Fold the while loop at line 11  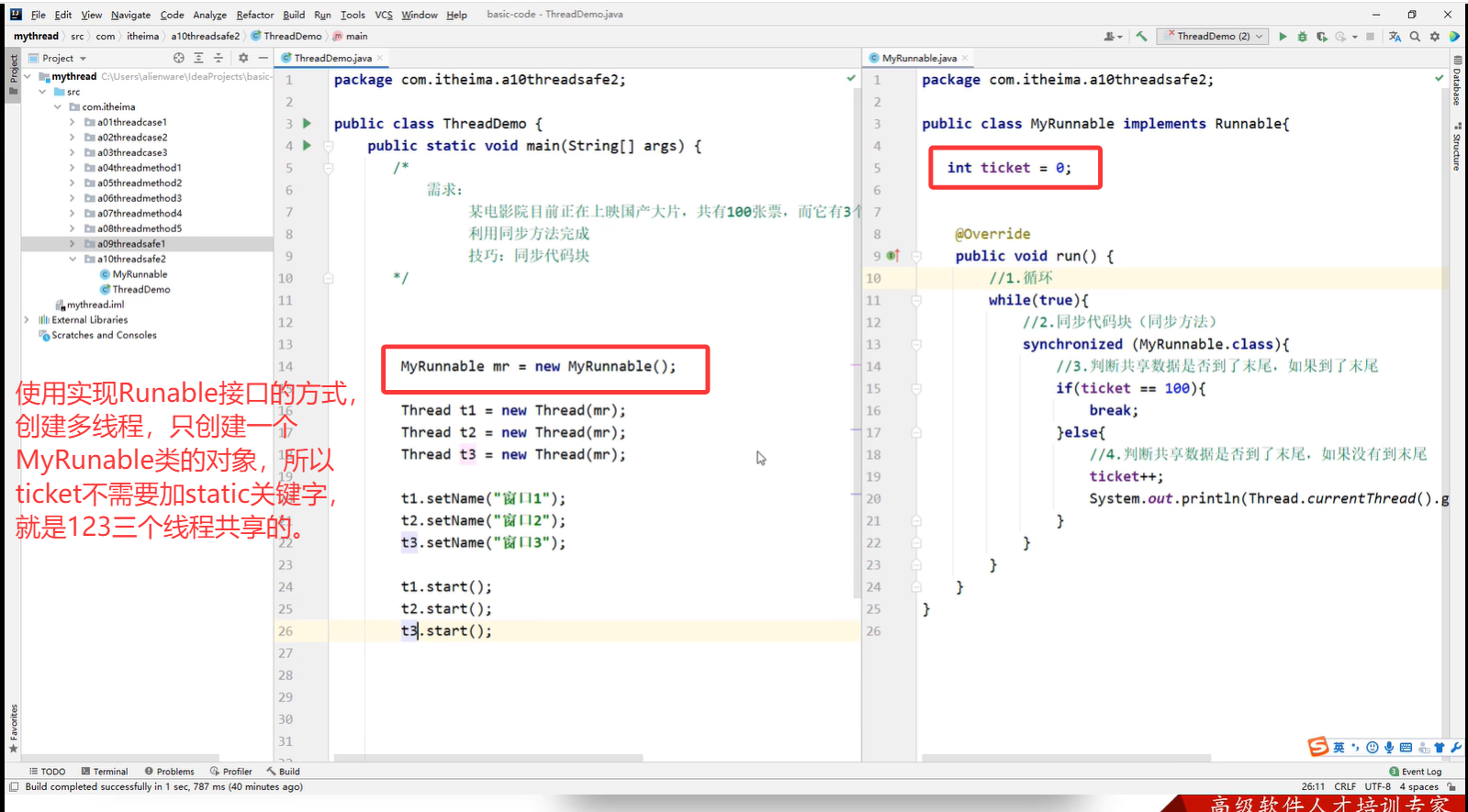pyautogui.click(x=916, y=300)
